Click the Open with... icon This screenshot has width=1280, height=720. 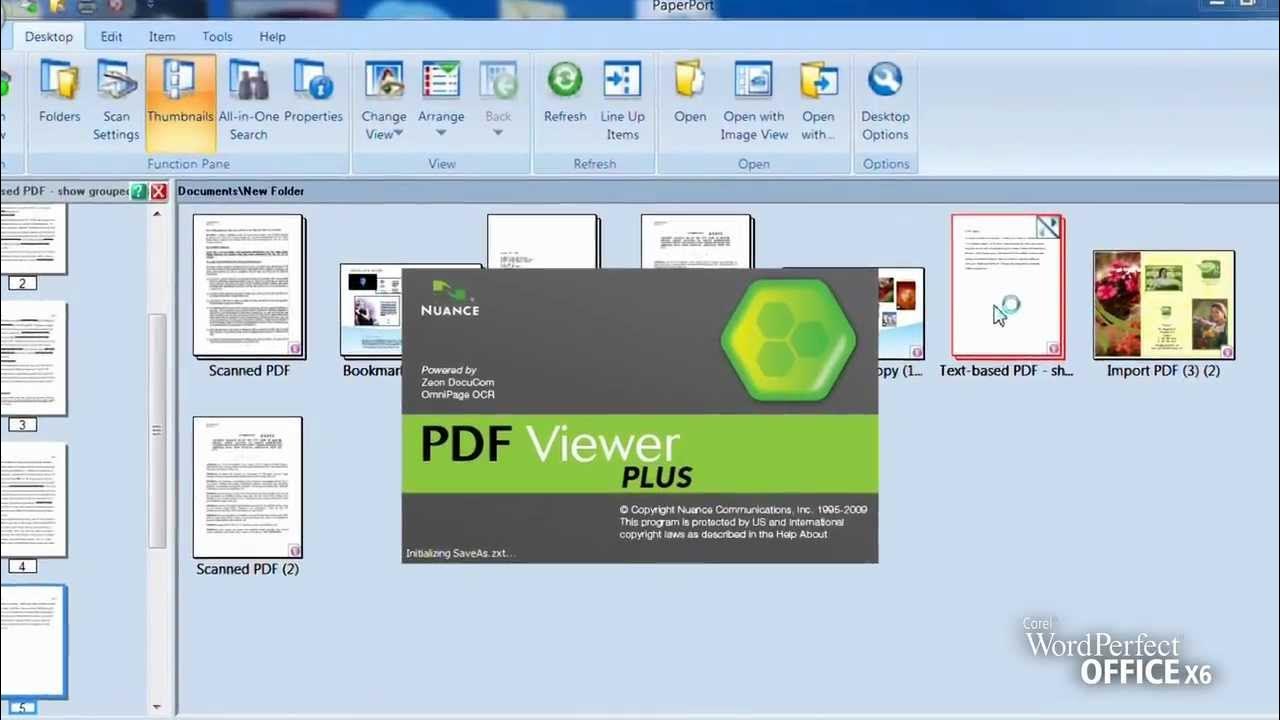point(818,80)
